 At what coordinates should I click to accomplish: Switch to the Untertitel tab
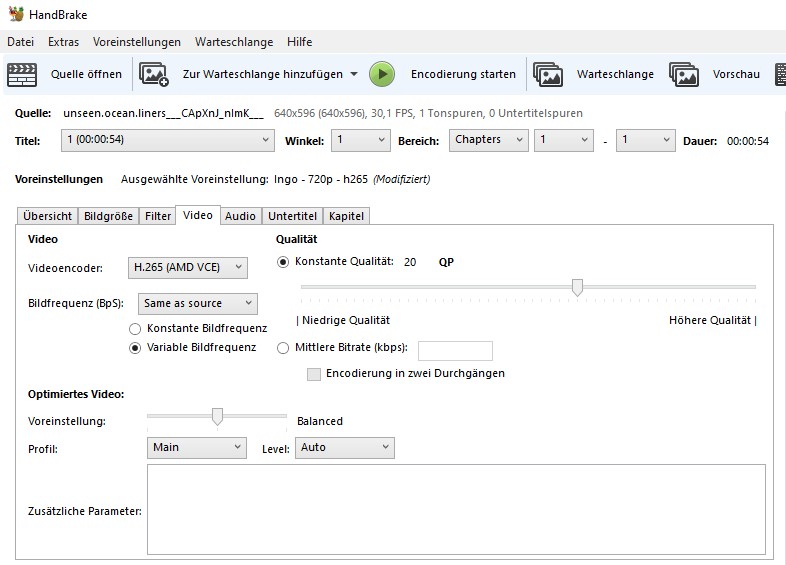click(292, 216)
